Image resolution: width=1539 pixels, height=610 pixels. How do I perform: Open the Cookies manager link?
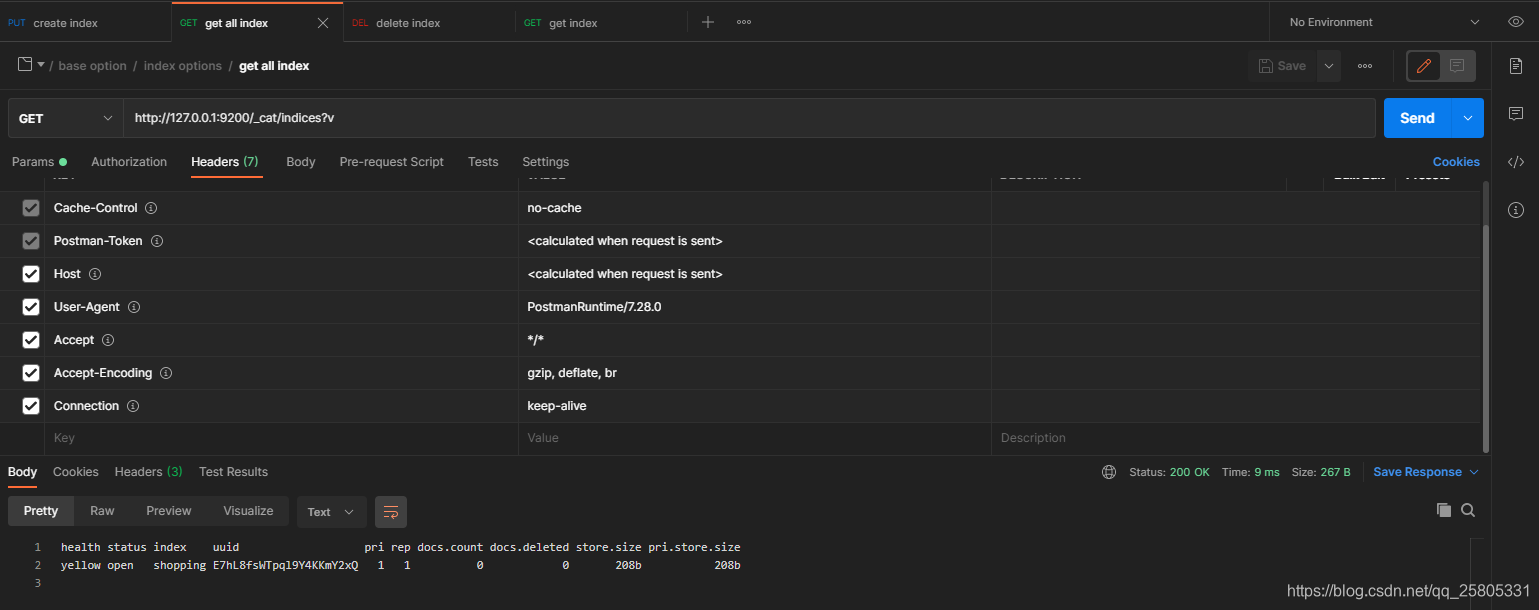point(1456,161)
